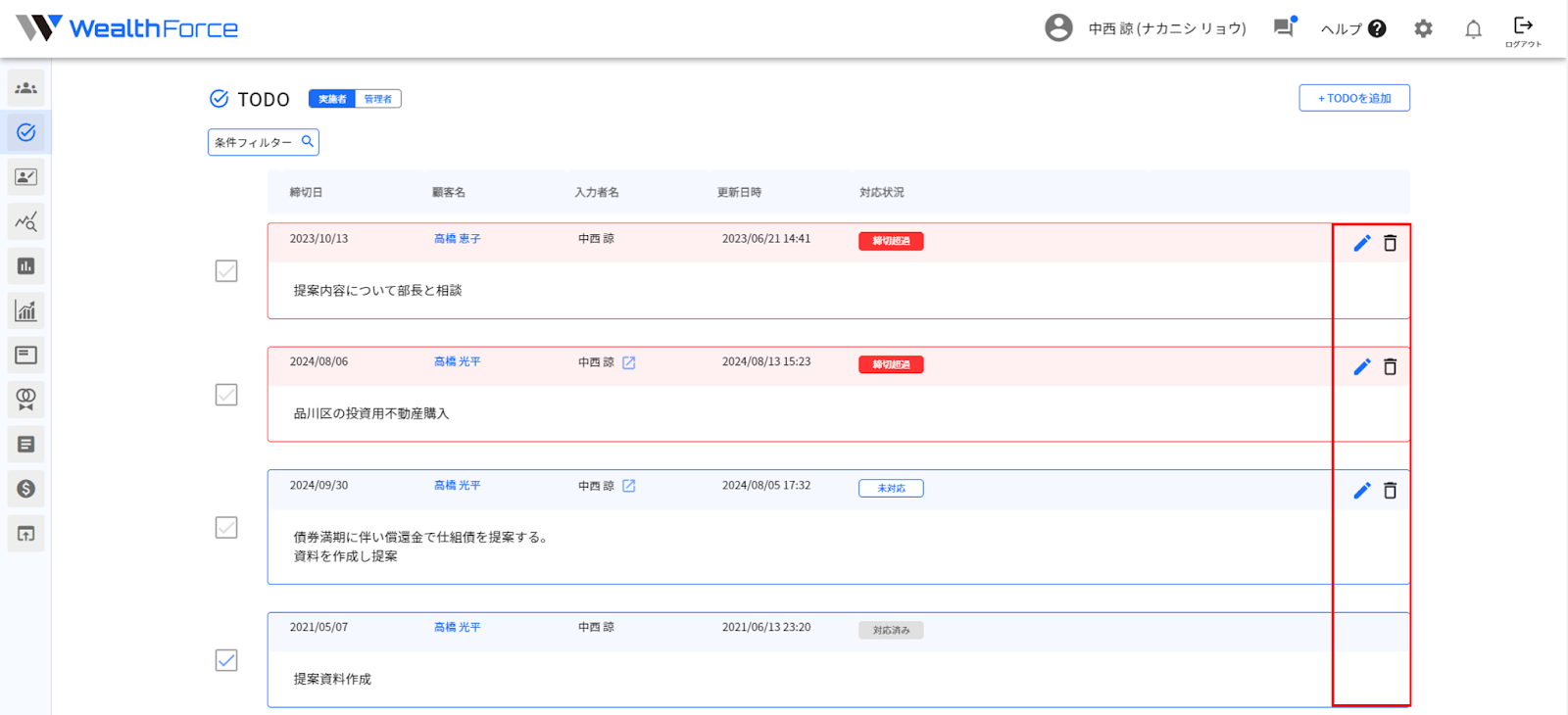Image resolution: width=1568 pixels, height=715 pixels.
Task: Open ヘルプ help link
Action: (x=1353, y=28)
